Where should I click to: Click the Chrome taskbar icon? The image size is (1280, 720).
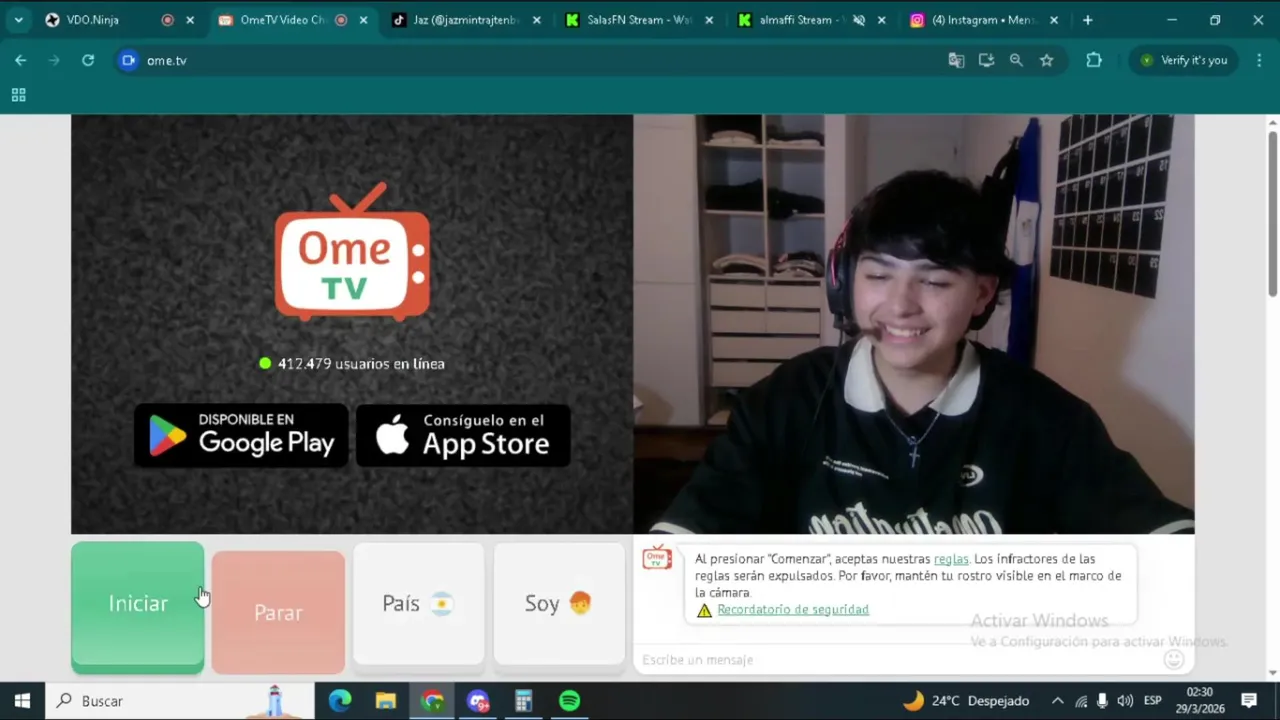(x=432, y=701)
